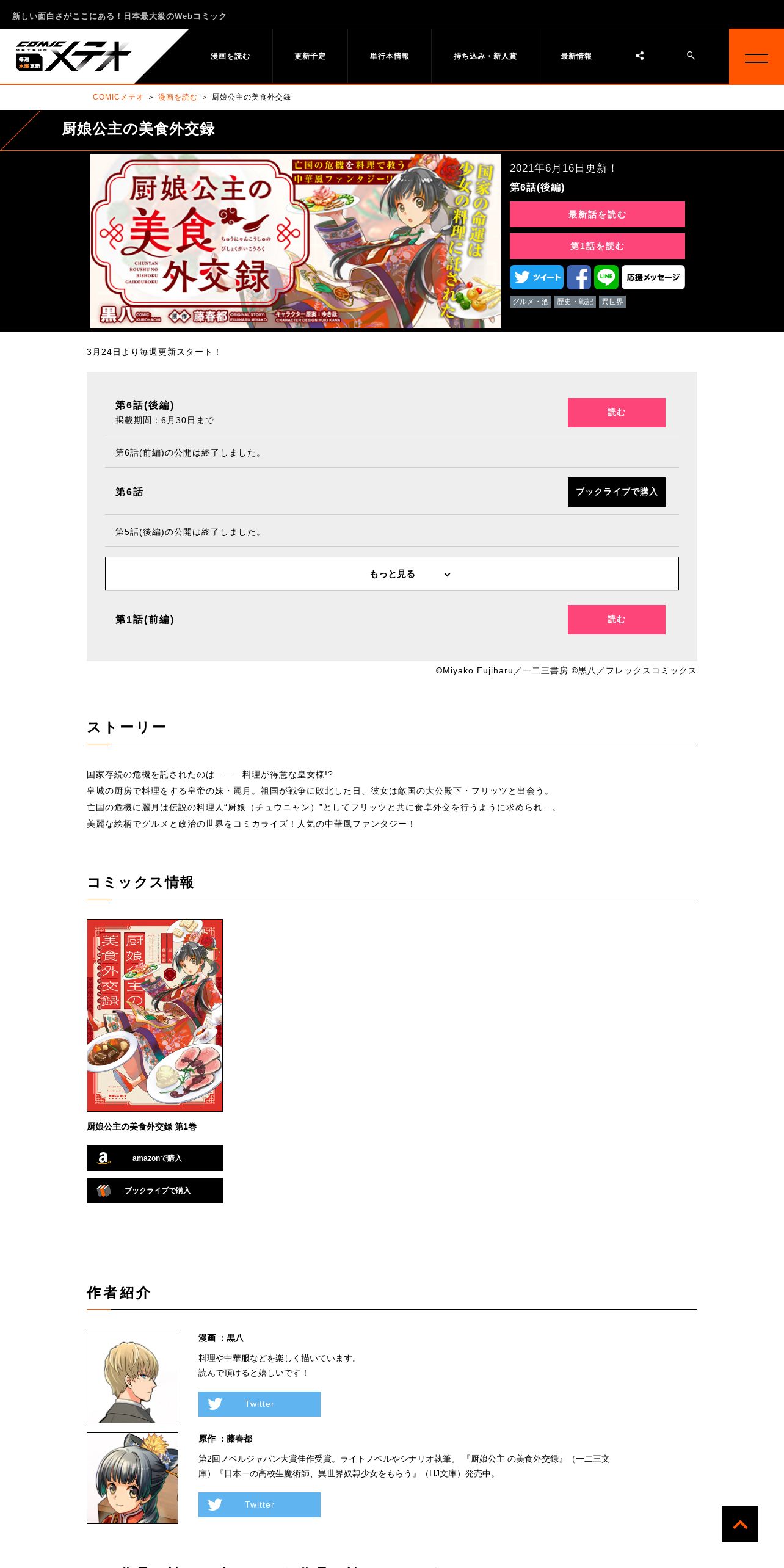Screen dimensions: 784x1568
Task: Open the share icon in the header
Action: [639, 56]
